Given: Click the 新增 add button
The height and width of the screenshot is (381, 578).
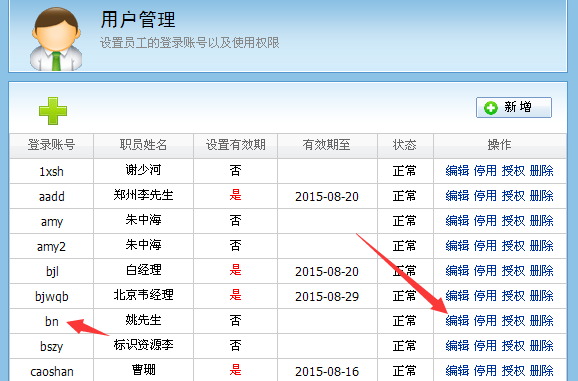Looking at the screenshot, I should (514, 108).
